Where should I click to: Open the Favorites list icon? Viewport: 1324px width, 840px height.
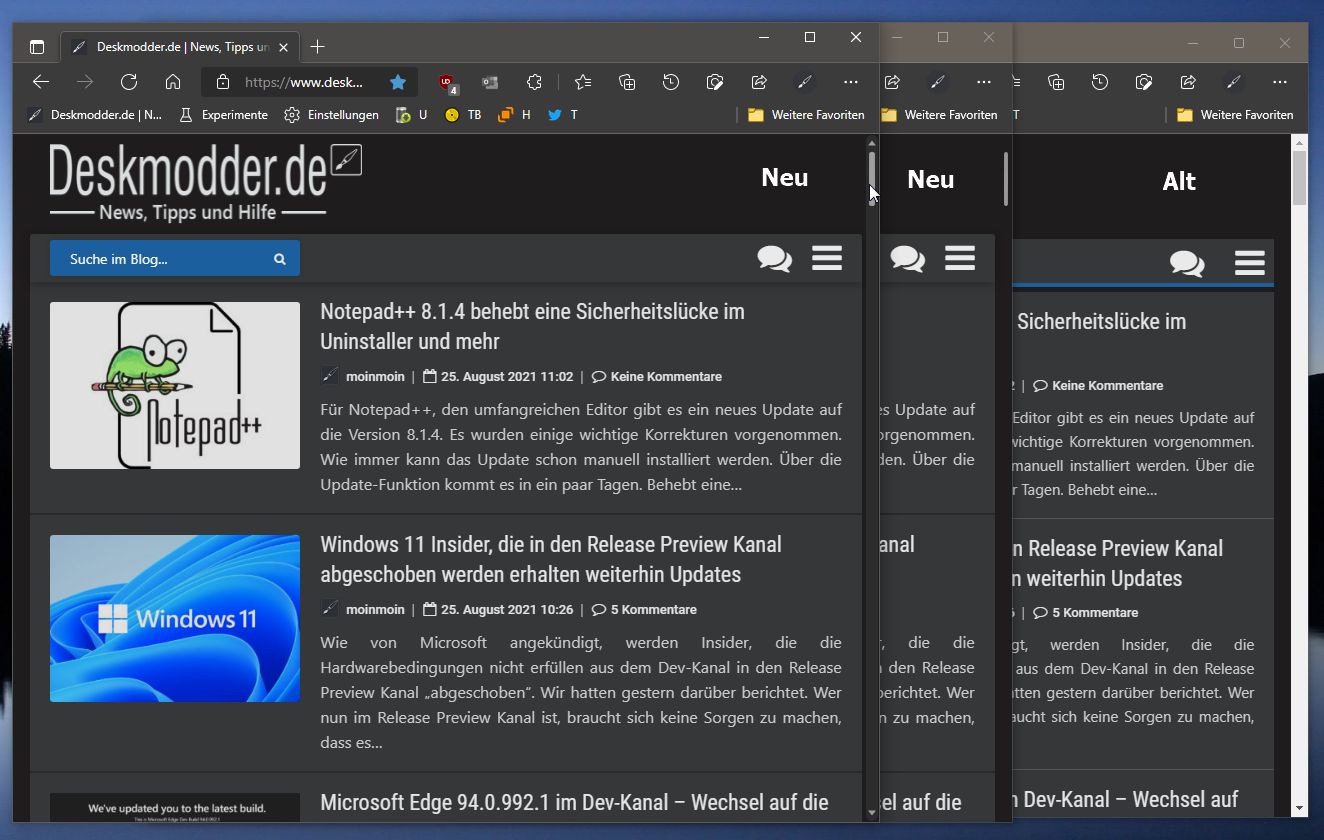(583, 82)
